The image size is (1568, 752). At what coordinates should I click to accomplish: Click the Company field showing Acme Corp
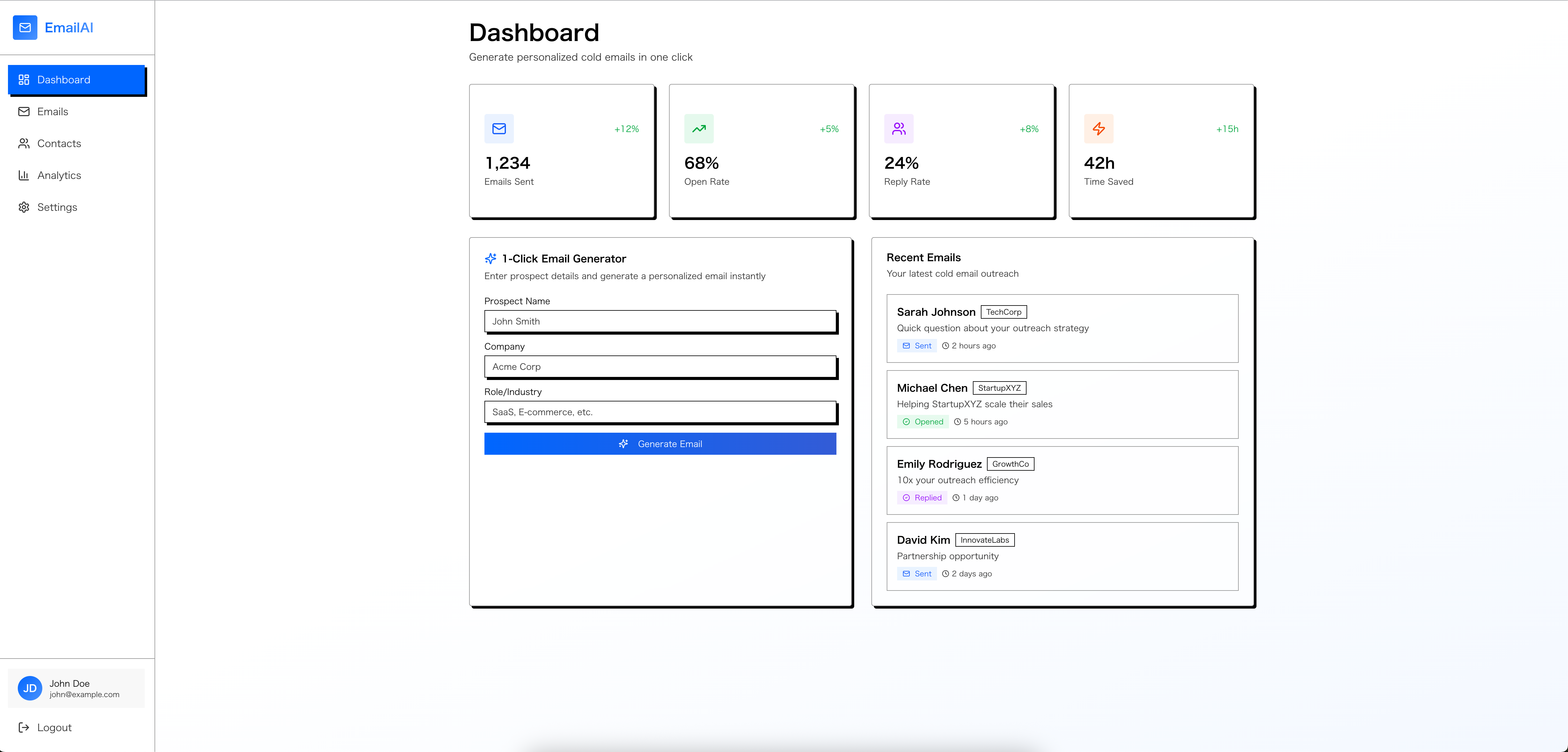[x=660, y=366]
